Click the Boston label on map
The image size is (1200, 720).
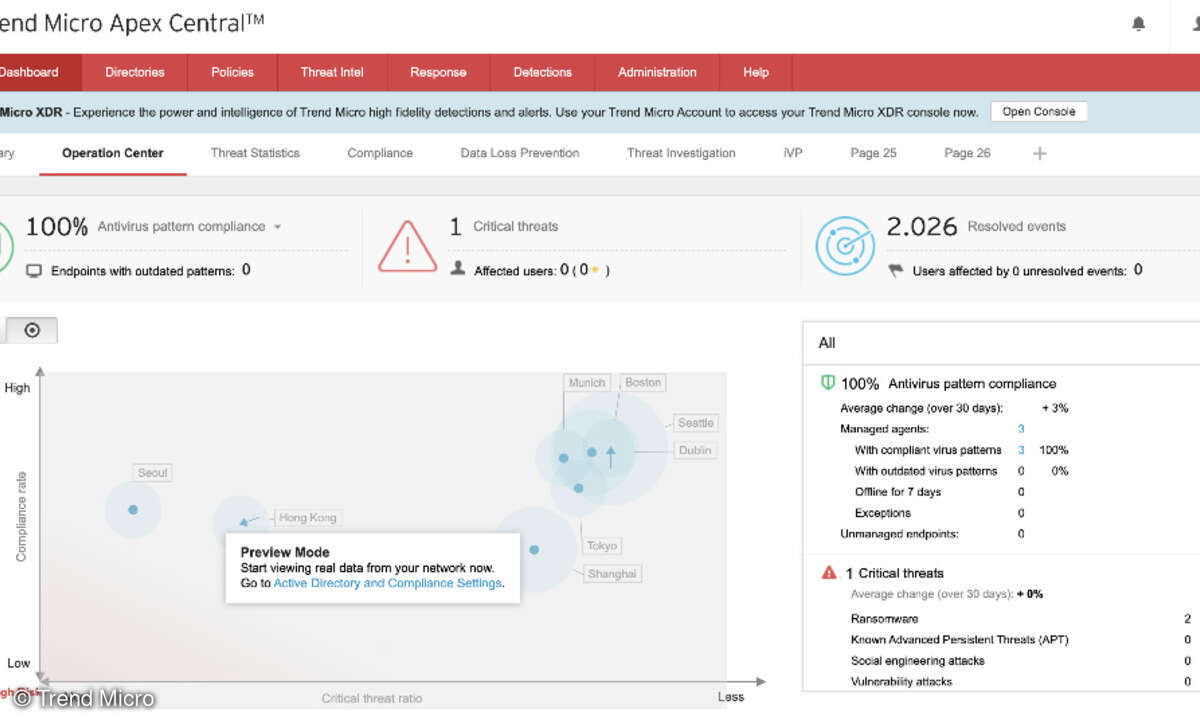coord(643,383)
